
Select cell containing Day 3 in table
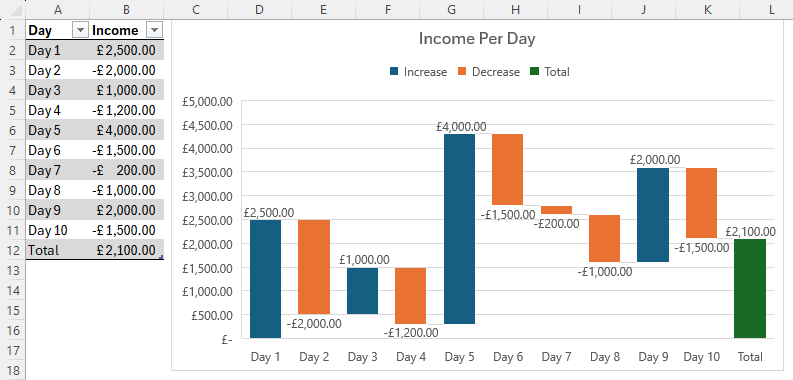pyautogui.click(x=58, y=91)
